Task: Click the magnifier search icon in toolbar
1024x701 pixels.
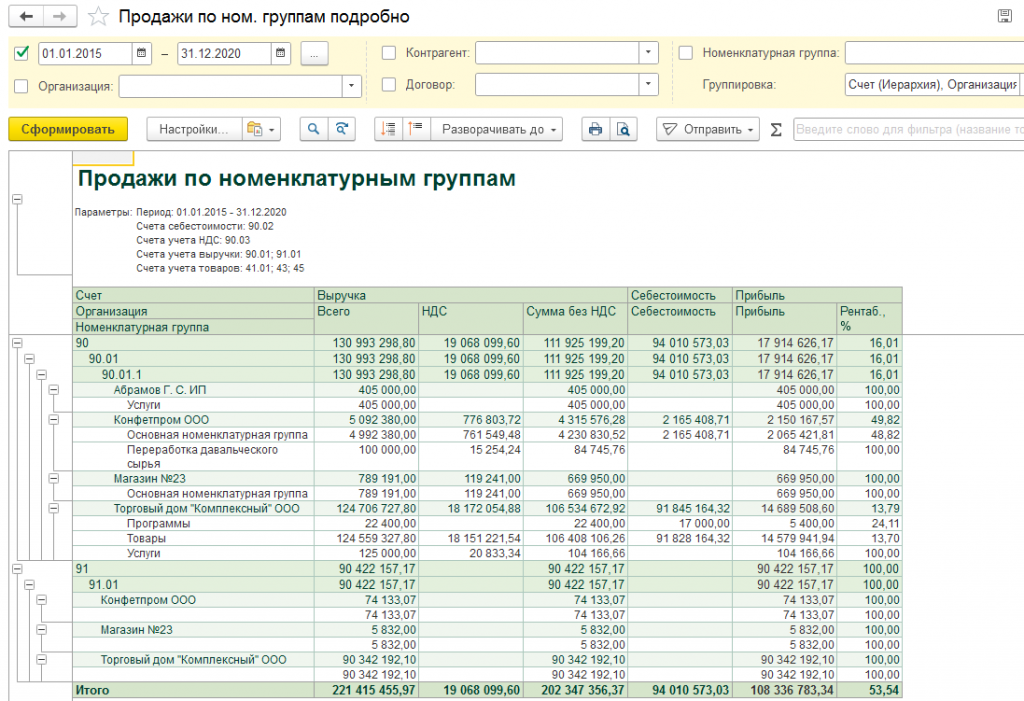Action: click(314, 129)
